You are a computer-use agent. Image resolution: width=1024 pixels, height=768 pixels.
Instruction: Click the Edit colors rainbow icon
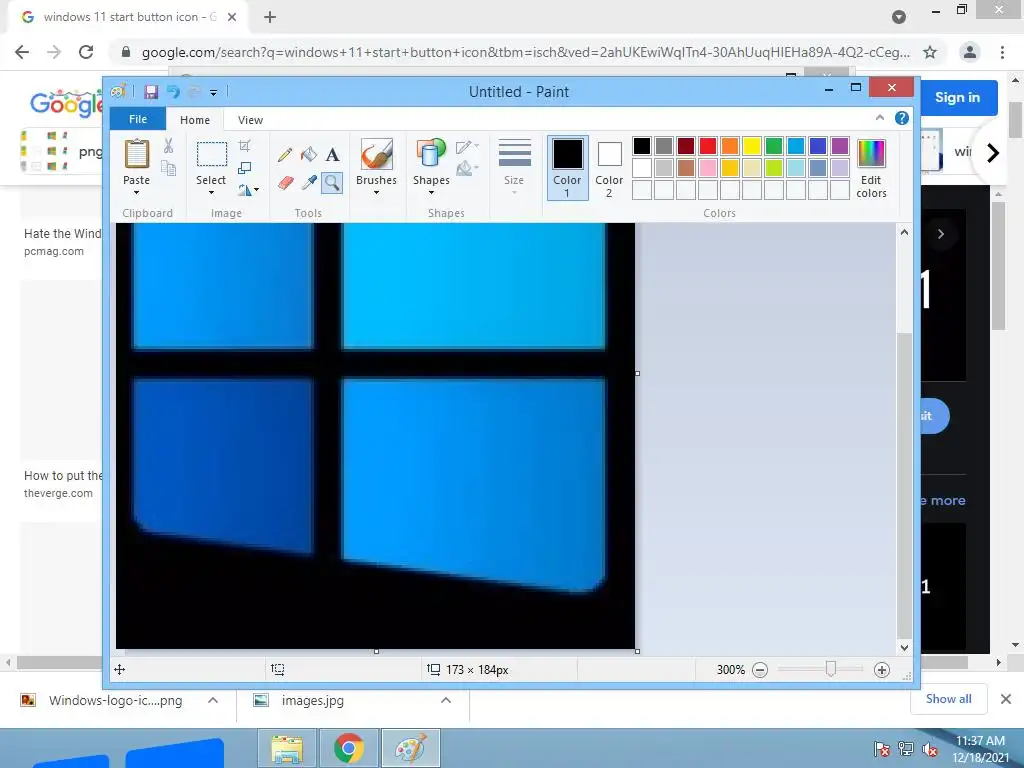pyautogui.click(x=871, y=154)
